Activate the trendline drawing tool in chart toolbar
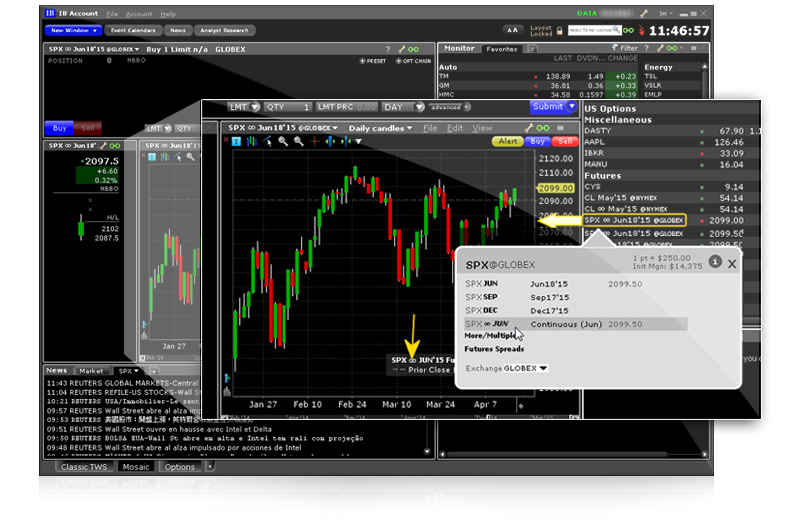The width and height of the screenshot is (800, 520). [x=267, y=141]
